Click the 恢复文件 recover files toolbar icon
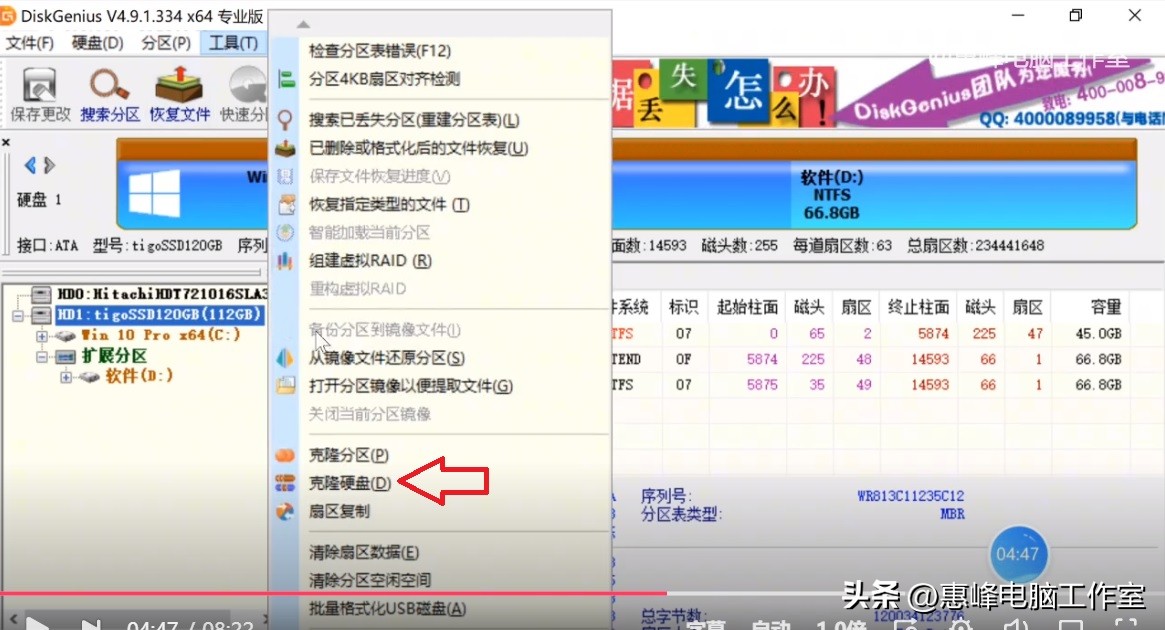Viewport: 1165px width, 630px height. [180, 94]
